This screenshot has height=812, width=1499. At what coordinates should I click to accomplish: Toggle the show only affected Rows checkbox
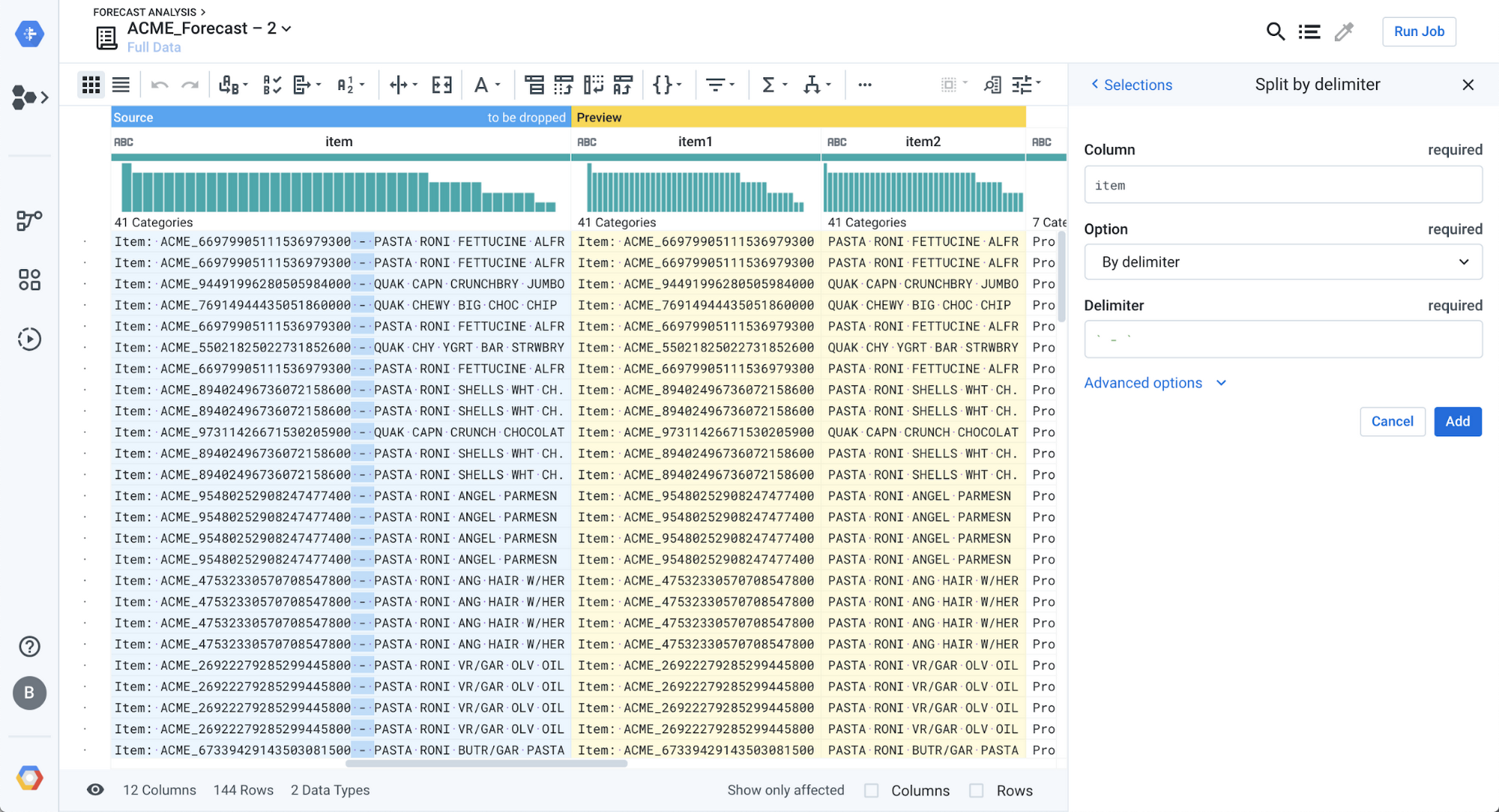point(977,790)
